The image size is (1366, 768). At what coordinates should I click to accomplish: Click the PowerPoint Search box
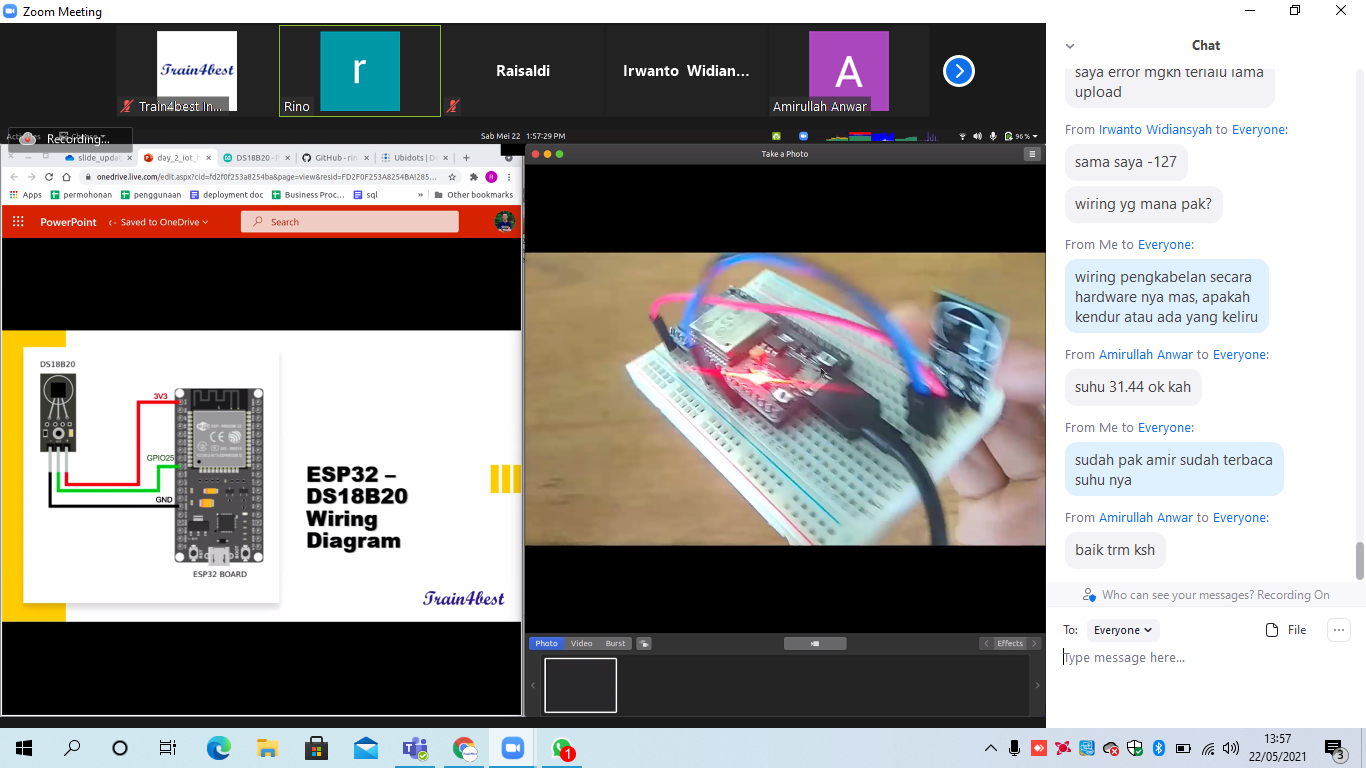coord(350,222)
